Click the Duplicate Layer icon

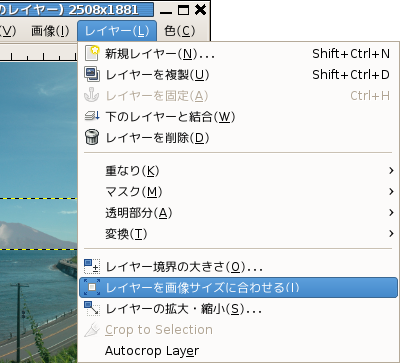92,74
